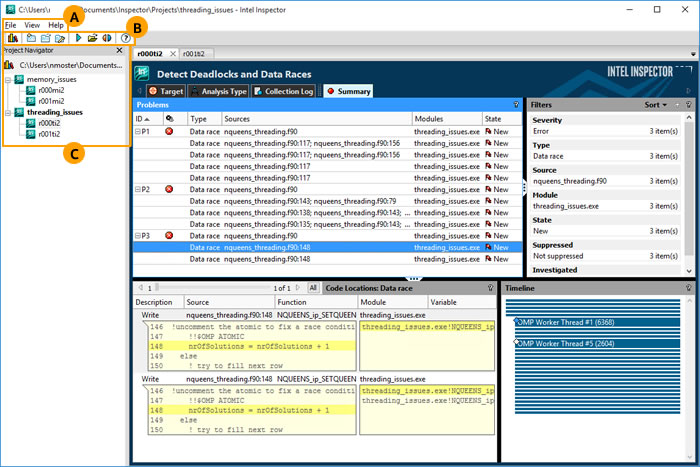Filter by Data race type
The image size is (700, 467).
(548, 156)
